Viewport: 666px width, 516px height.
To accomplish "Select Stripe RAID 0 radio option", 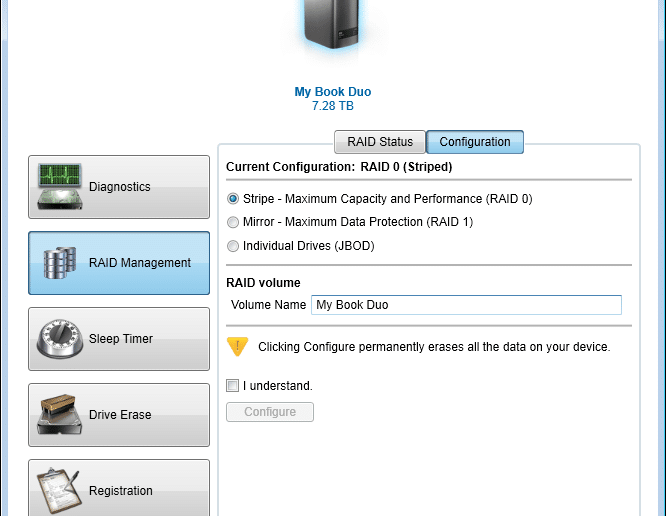I will [233, 199].
